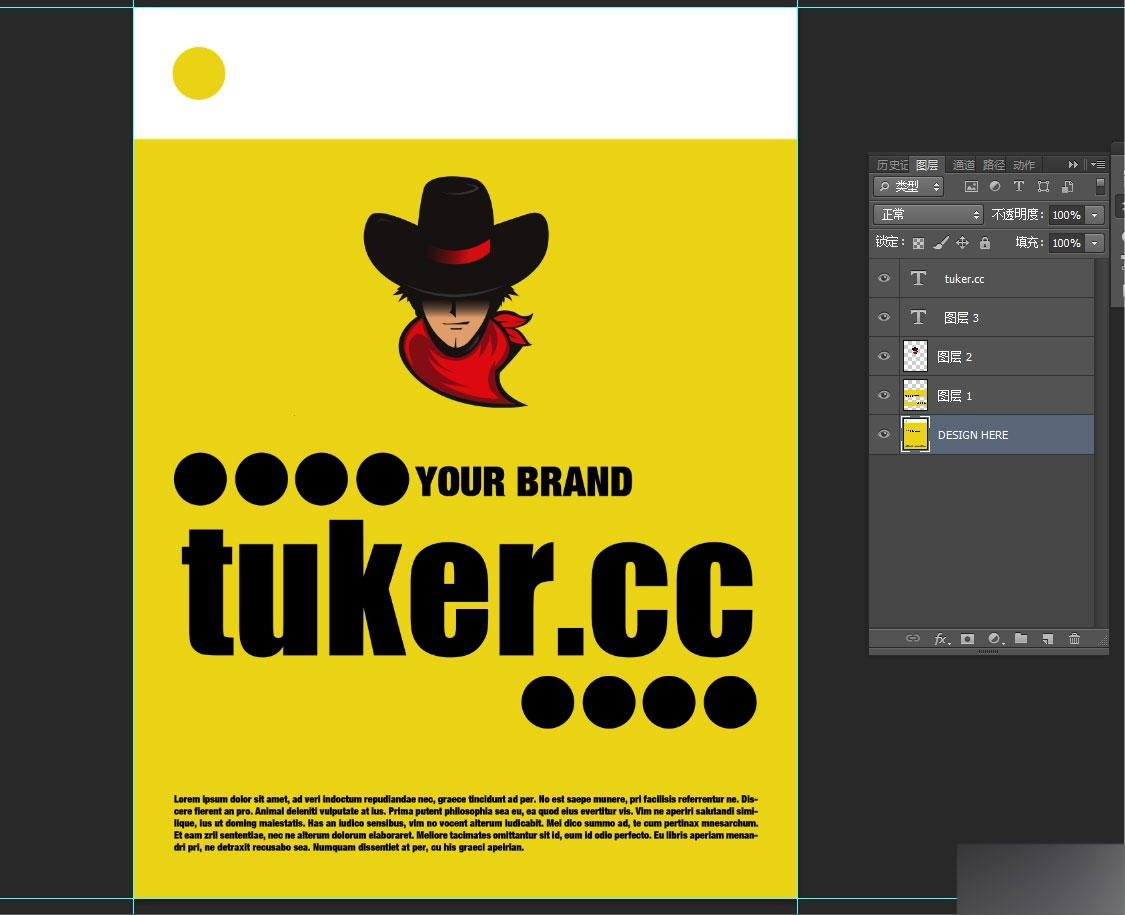Hide the 图层 2 layer

coord(884,357)
